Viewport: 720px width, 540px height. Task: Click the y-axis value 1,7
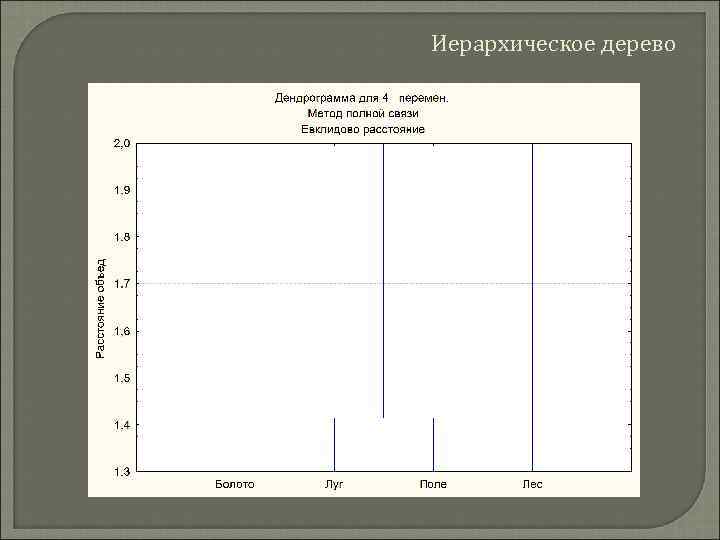(122, 284)
